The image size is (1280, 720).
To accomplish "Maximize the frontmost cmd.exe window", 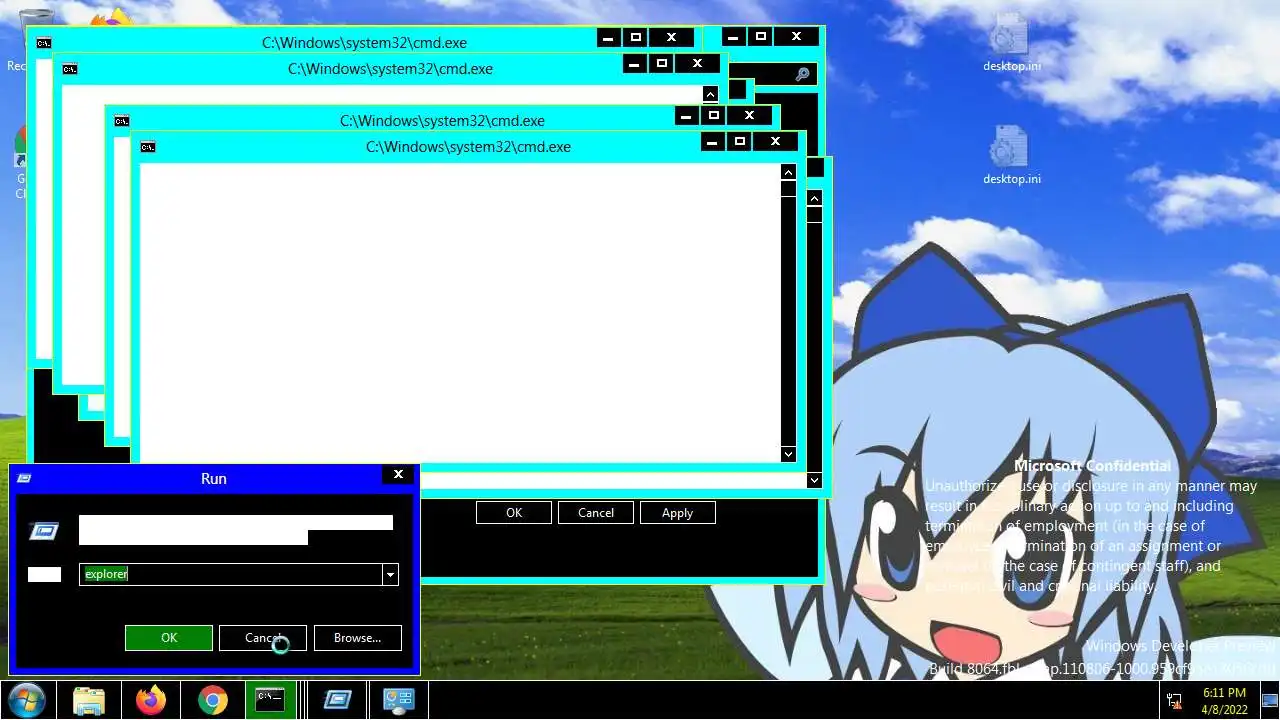I will [740, 142].
